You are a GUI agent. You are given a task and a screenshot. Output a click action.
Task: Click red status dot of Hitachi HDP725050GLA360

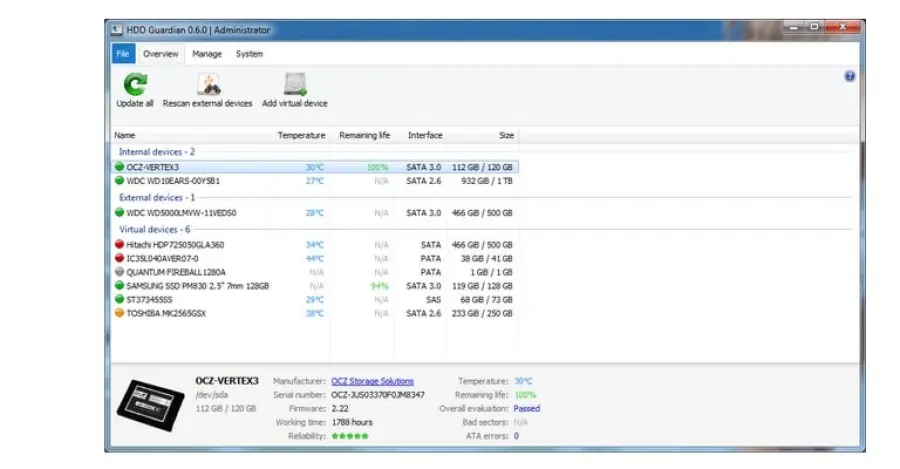pos(119,245)
